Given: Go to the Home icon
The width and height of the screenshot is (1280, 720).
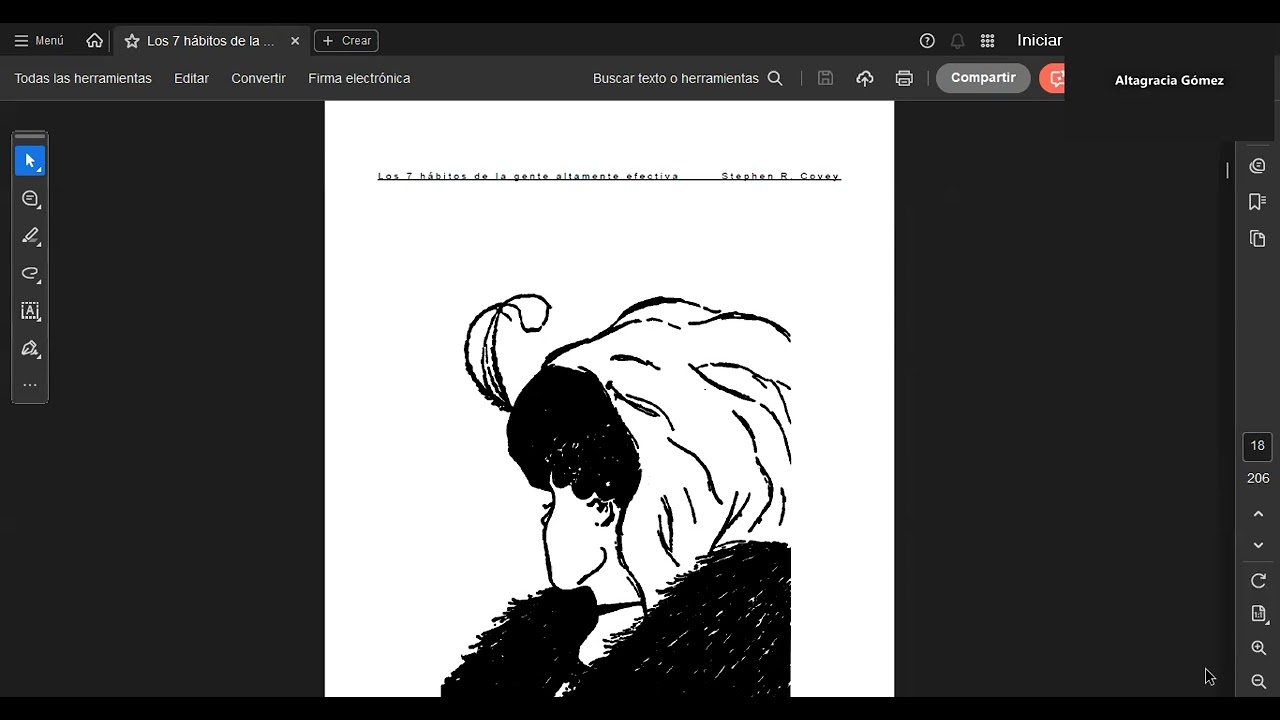Looking at the screenshot, I should [x=95, y=41].
